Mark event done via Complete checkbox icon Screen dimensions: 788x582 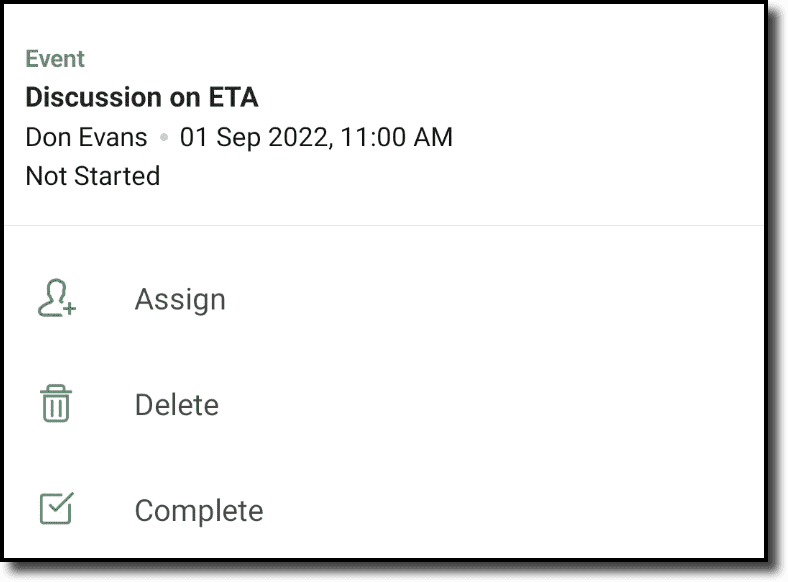tap(56, 509)
